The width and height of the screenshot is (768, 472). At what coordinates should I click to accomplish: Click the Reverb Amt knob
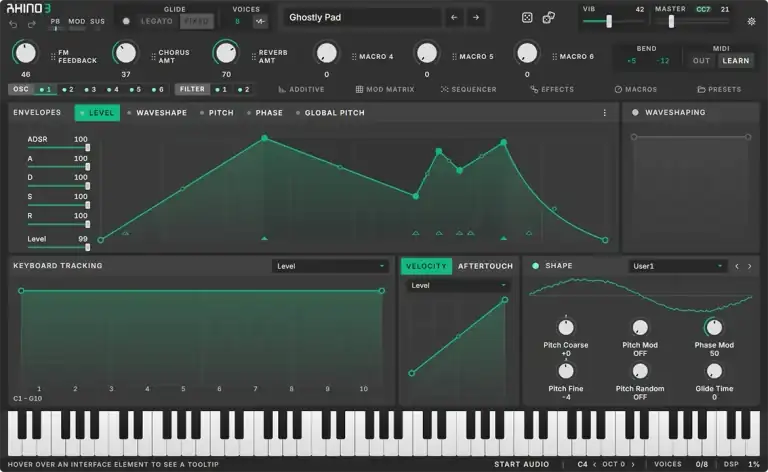(x=226, y=53)
